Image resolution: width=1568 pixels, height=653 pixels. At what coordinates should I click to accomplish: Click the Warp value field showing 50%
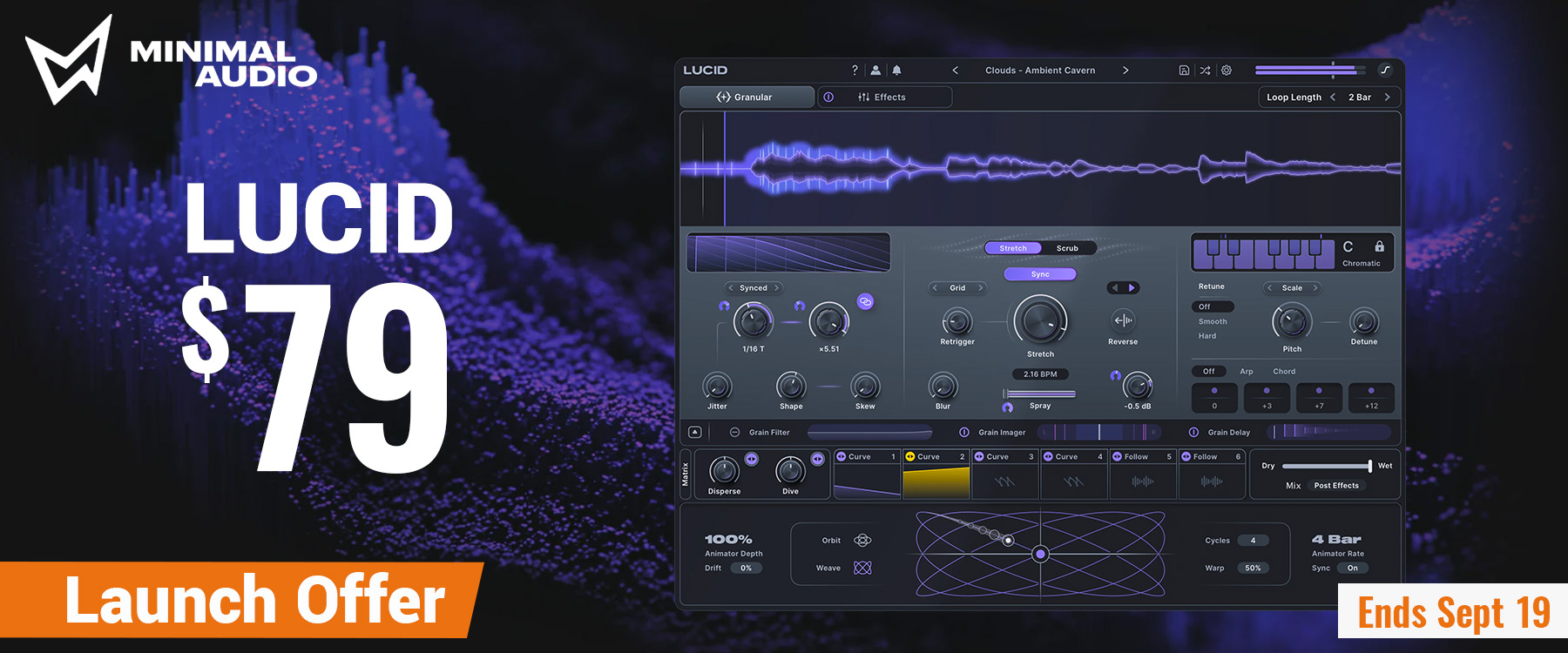[1253, 568]
